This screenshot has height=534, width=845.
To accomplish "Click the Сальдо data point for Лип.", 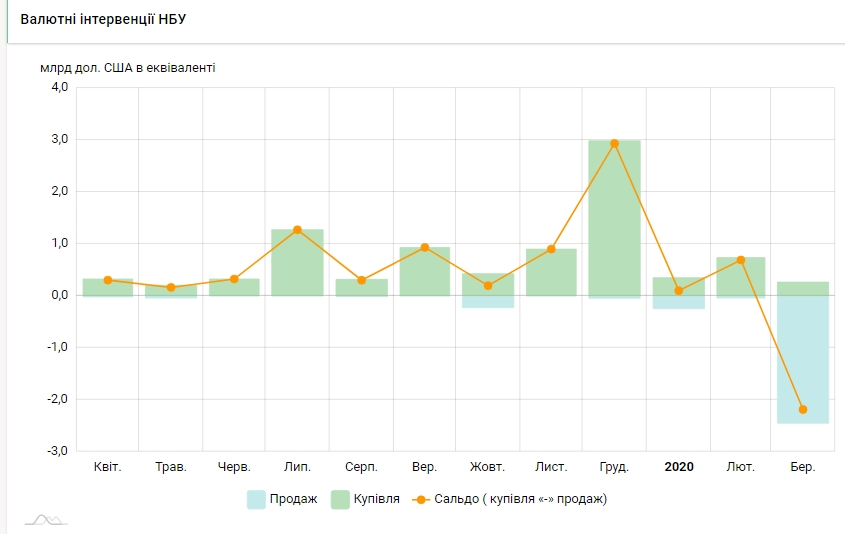I will pos(297,230).
